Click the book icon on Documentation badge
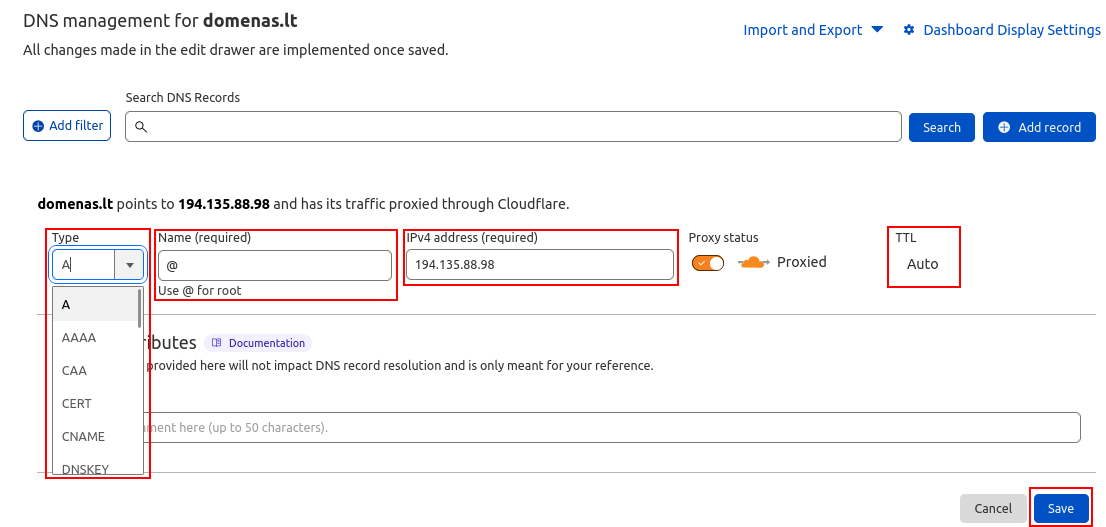The image size is (1106, 527). point(217,343)
